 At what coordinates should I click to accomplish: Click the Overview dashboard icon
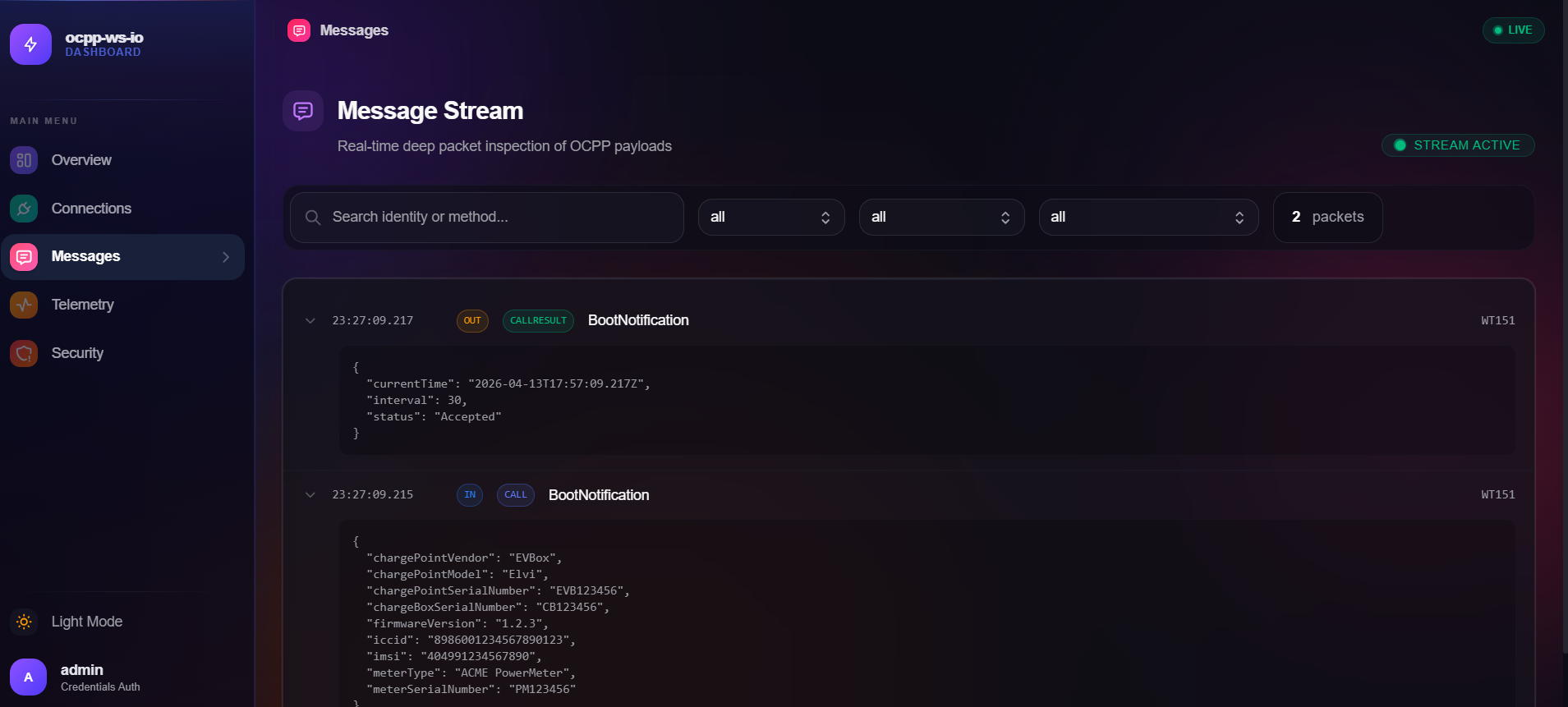(x=24, y=160)
